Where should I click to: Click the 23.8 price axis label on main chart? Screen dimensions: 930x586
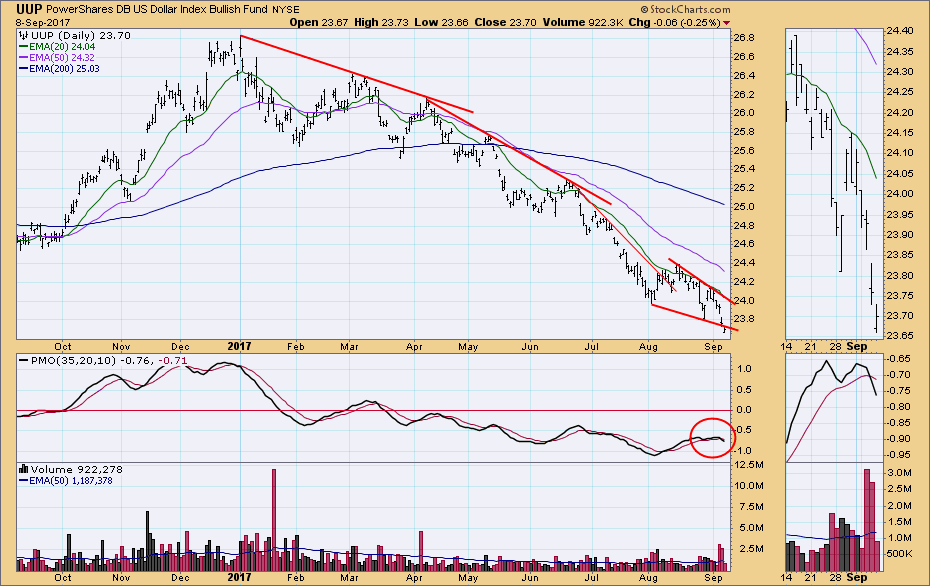[x=744, y=319]
